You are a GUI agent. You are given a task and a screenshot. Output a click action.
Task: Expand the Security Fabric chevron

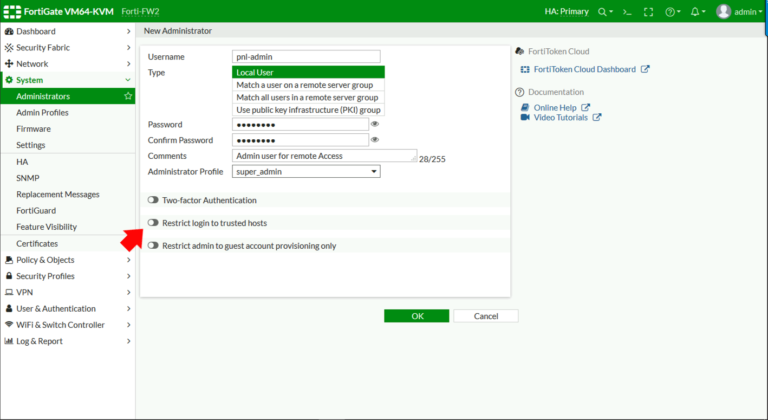(128, 48)
